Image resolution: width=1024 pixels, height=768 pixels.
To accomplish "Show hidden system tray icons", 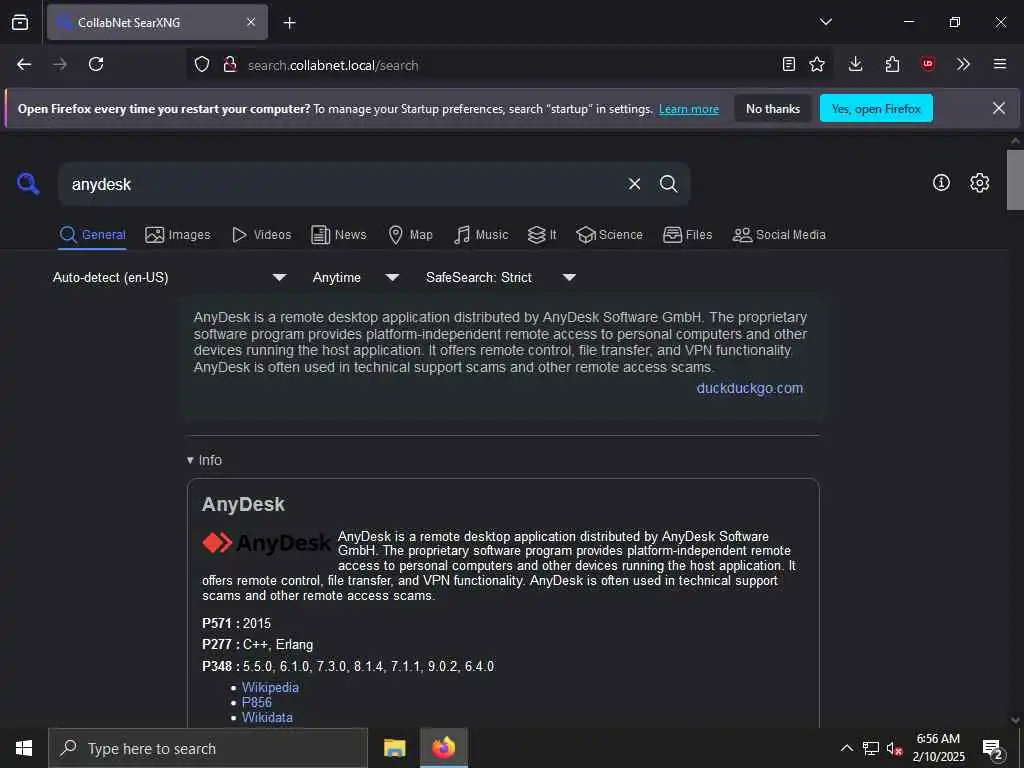I will (x=846, y=748).
